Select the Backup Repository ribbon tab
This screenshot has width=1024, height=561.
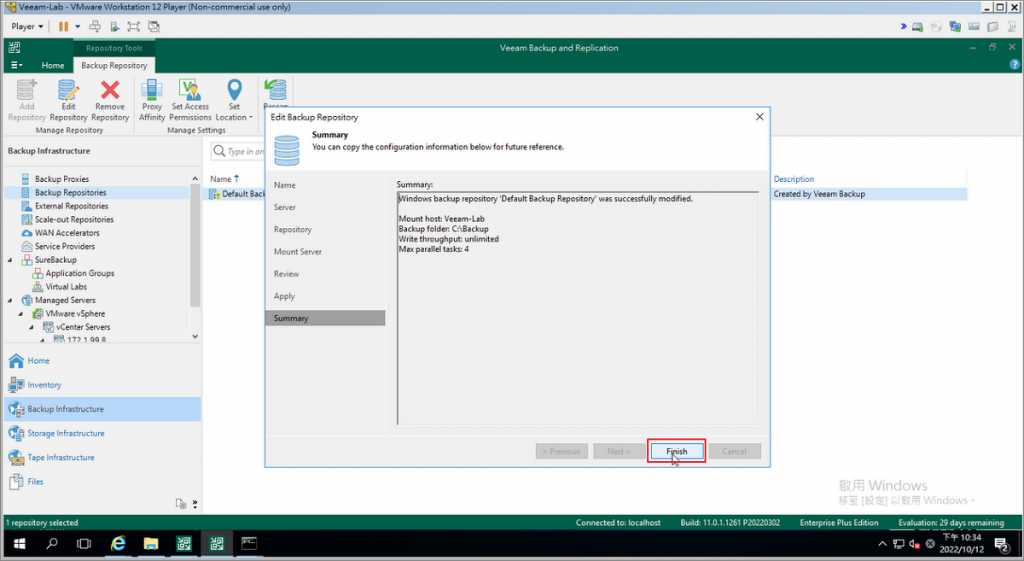114,65
